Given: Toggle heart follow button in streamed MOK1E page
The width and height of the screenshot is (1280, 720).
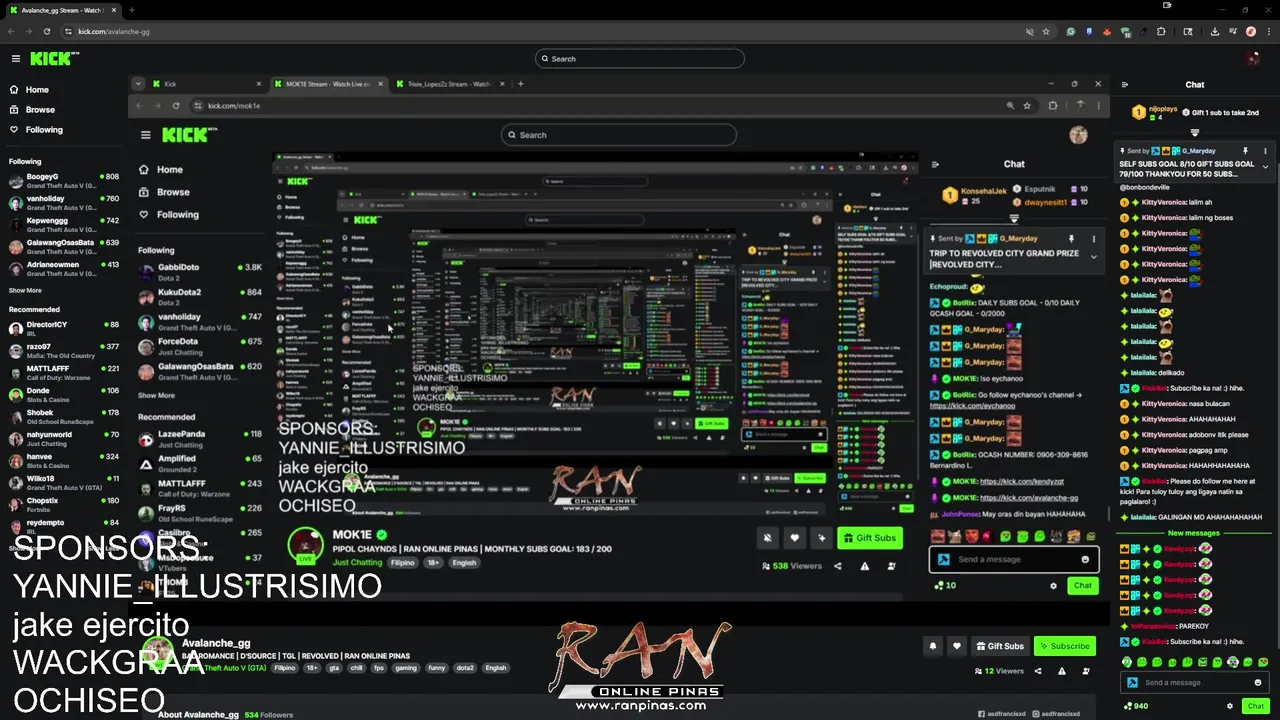Looking at the screenshot, I should click(x=794, y=538).
